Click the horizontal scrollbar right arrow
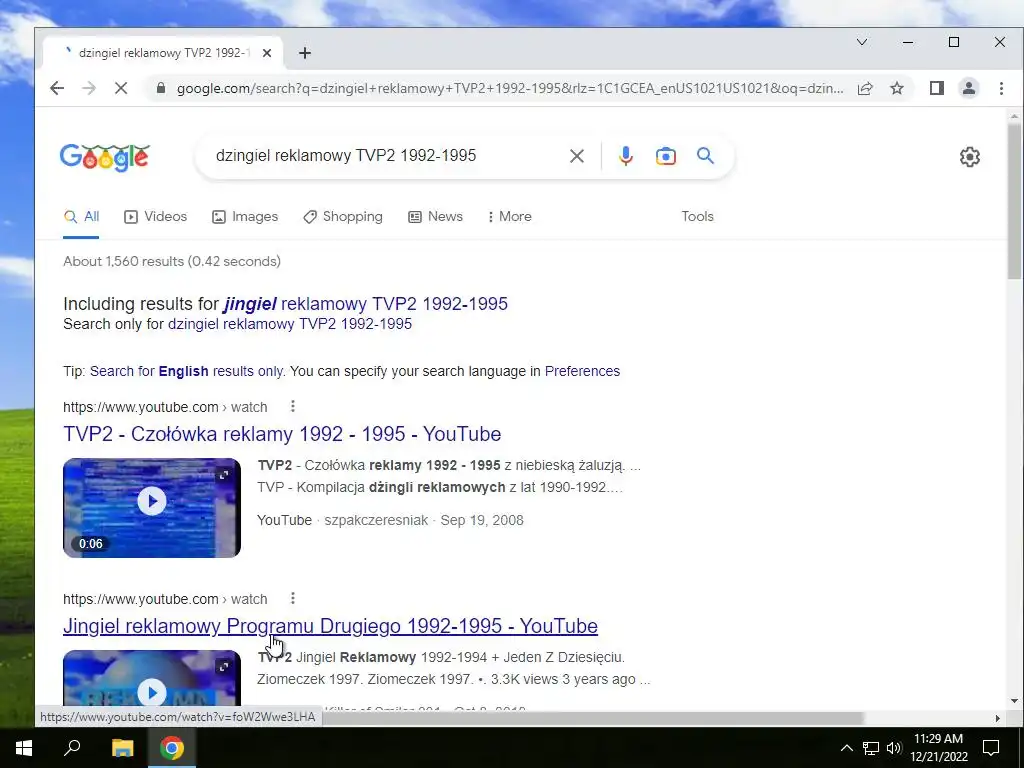 click(x=997, y=718)
